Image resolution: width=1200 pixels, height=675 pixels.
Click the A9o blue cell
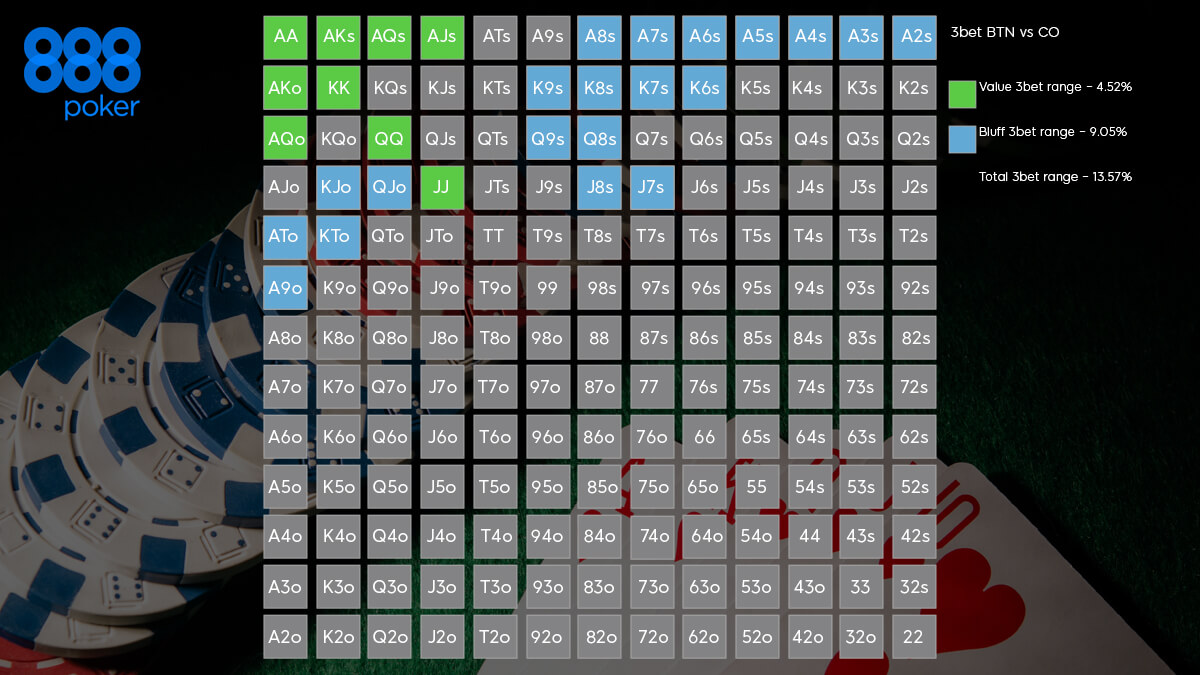click(285, 288)
